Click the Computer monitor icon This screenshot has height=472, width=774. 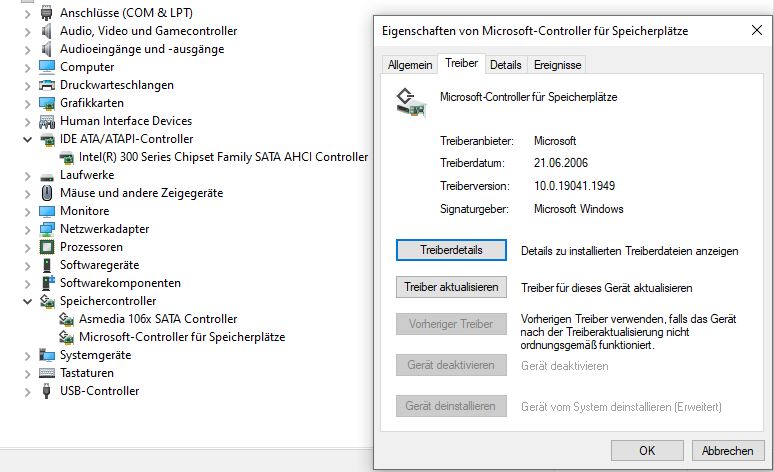tap(46, 67)
